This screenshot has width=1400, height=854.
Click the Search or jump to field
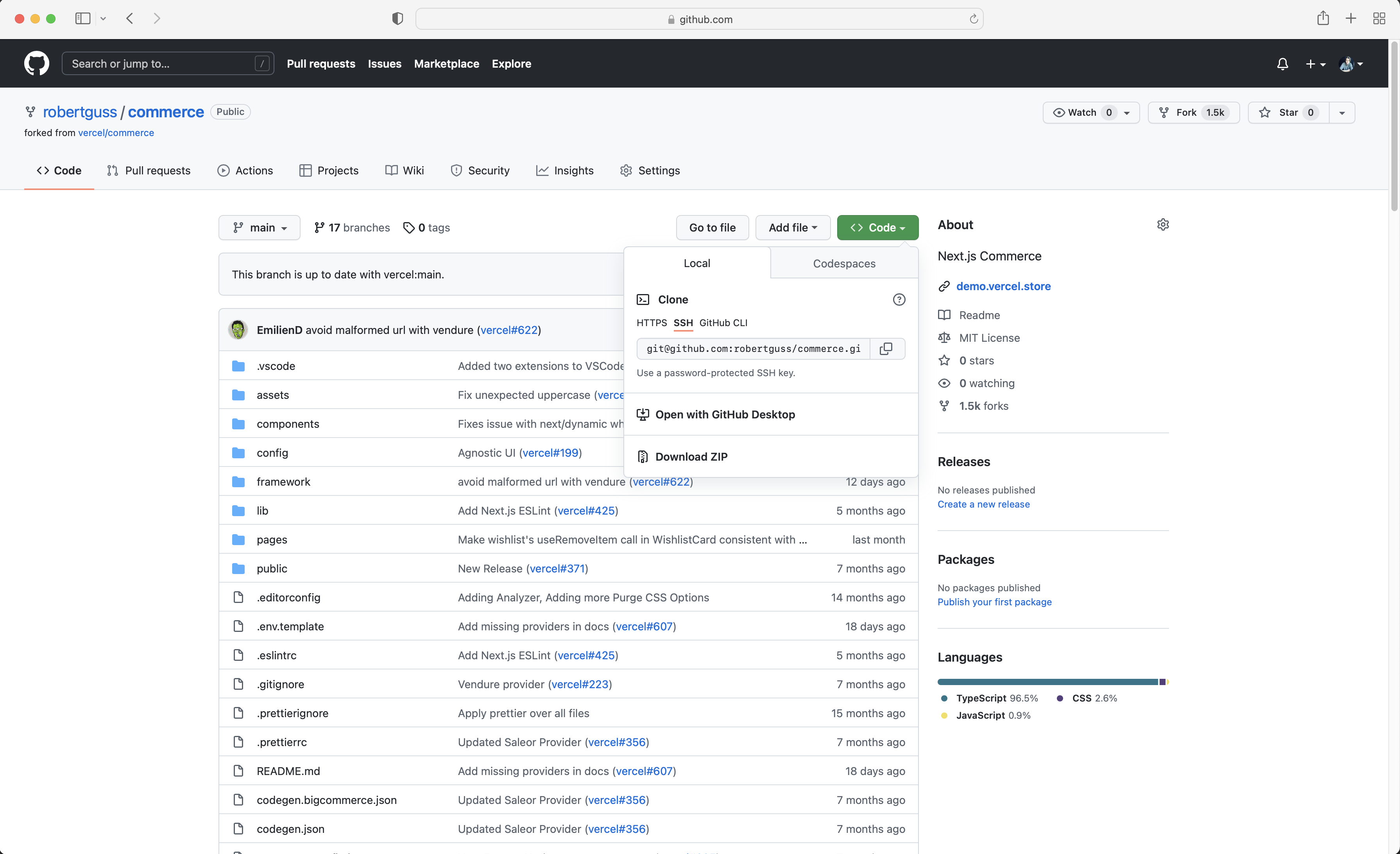[x=168, y=64]
